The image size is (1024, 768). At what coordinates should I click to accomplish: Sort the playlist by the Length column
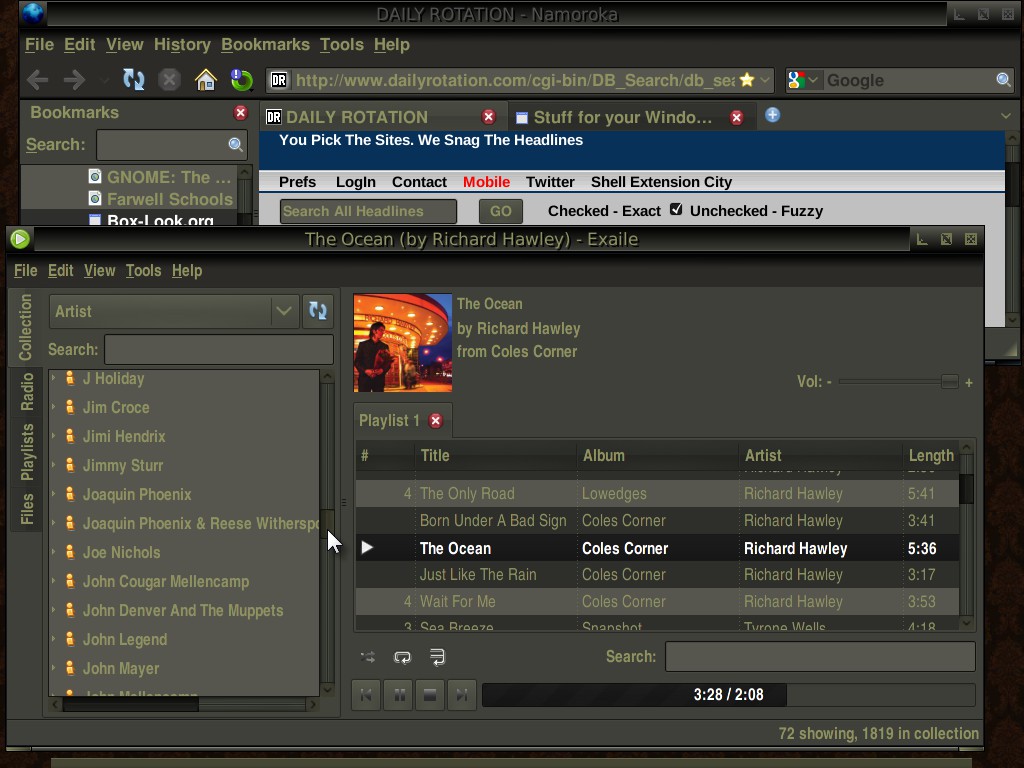point(931,455)
